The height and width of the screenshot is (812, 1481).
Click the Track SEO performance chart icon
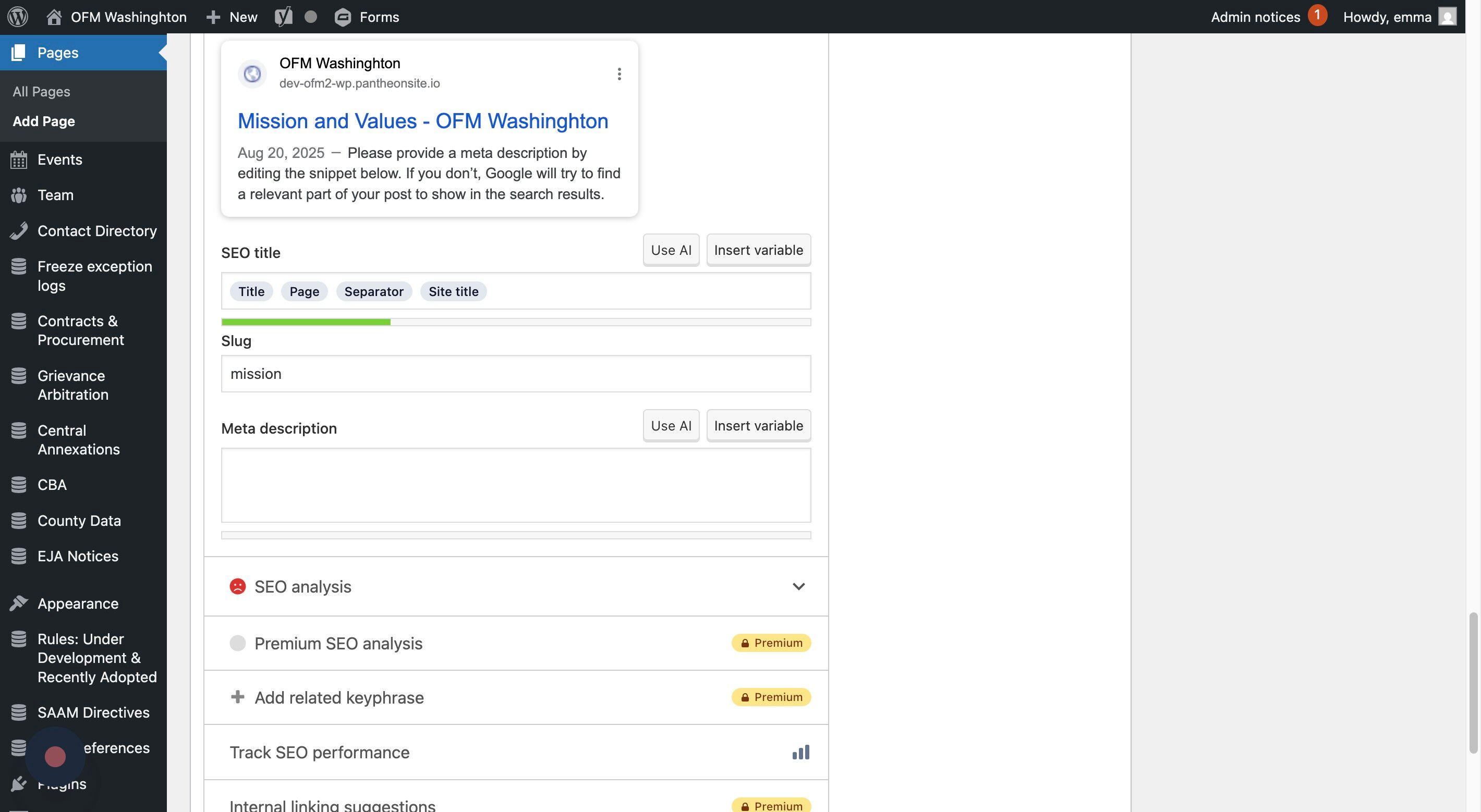pos(800,752)
